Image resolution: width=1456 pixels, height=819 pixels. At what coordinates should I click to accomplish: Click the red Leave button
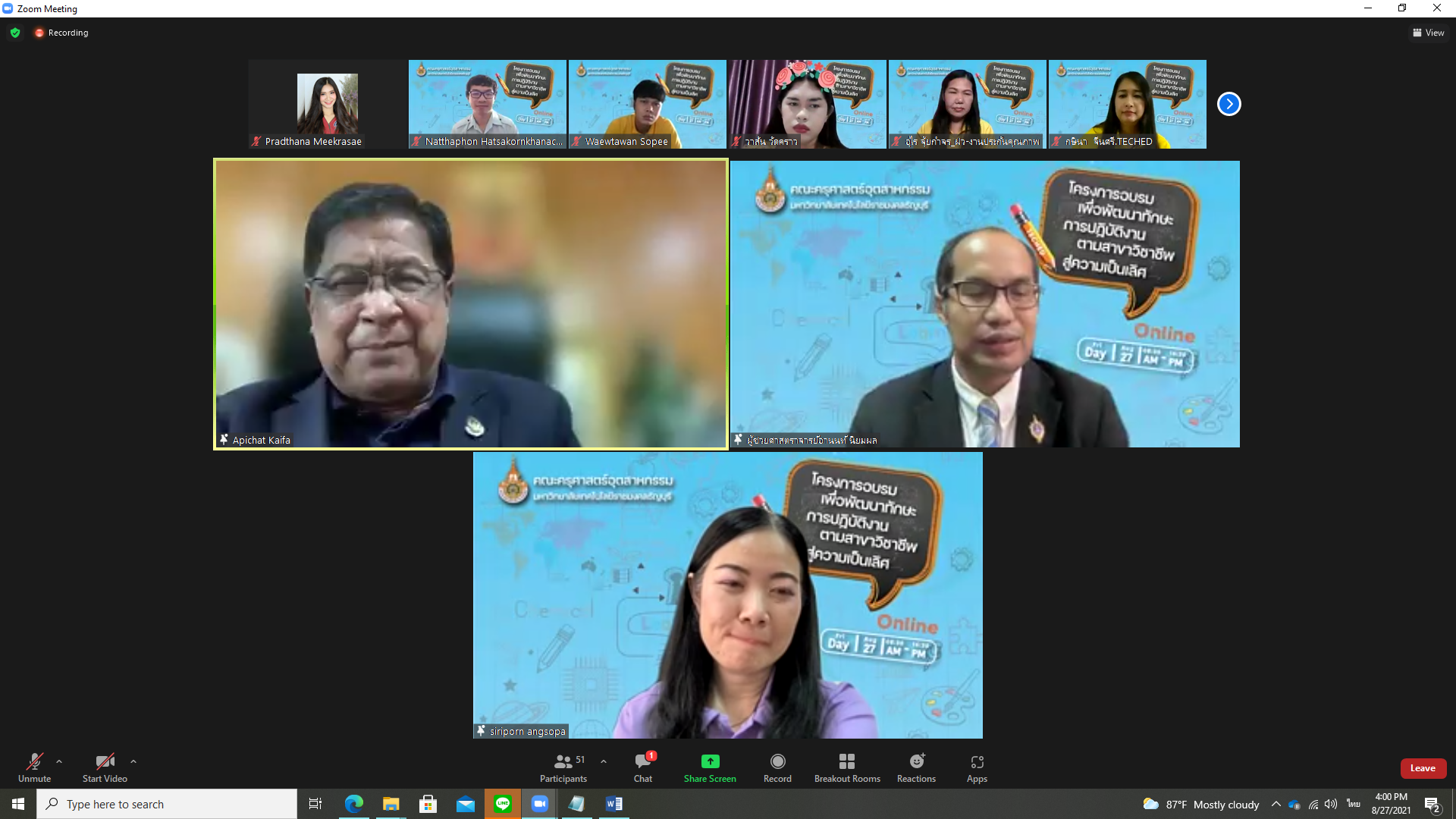[x=1423, y=768]
